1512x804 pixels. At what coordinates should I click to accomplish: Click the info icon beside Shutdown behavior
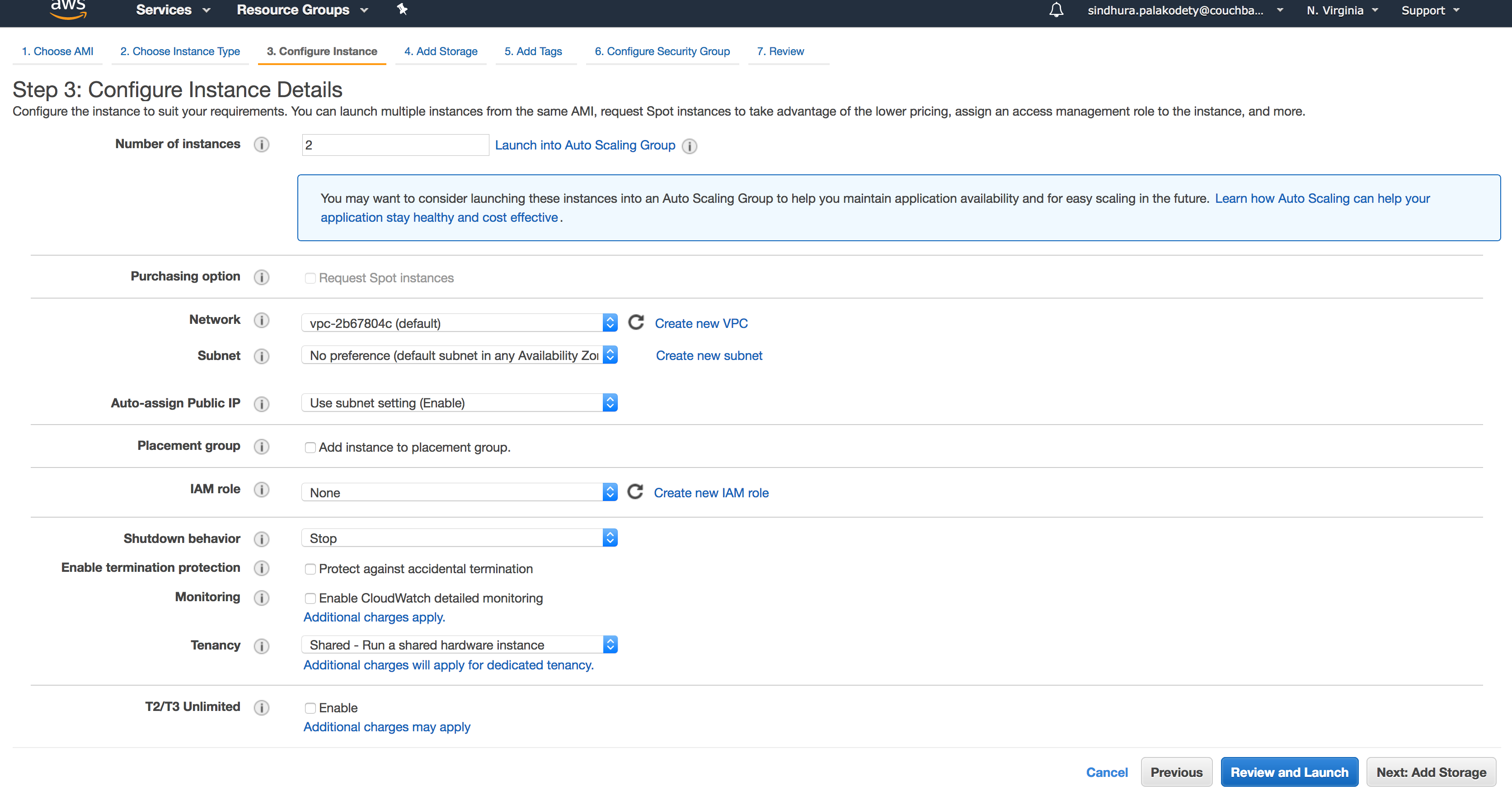click(x=262, y=539)
